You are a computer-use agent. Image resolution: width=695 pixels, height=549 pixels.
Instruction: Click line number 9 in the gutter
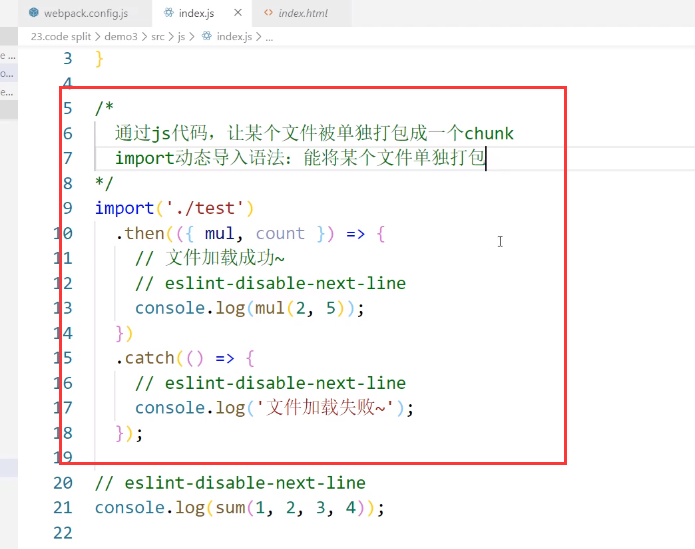pyautogui.click(x=67, y=208)
